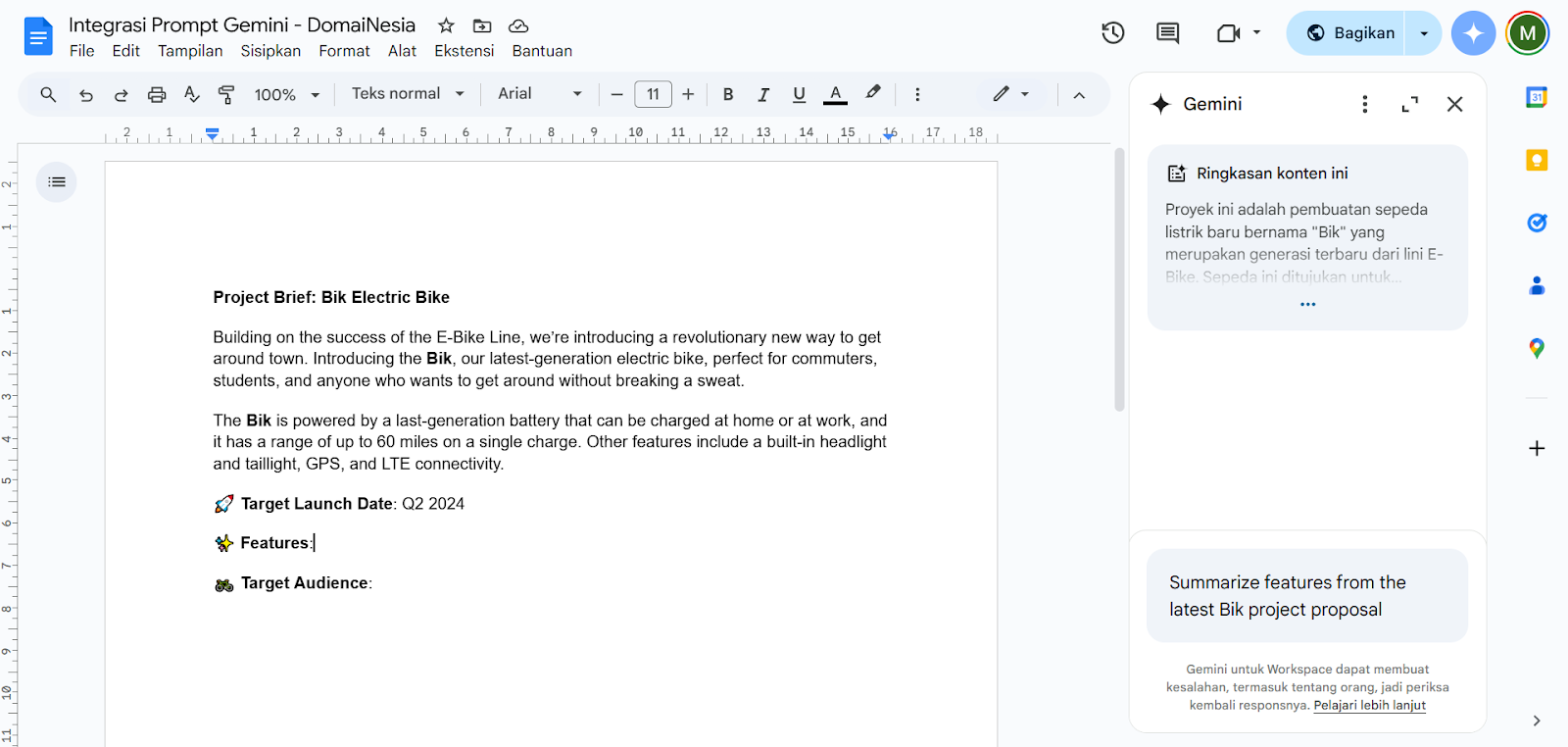Screen dimensions: 1568x747
Task: Toggle underline formatting
Action: 799,94
